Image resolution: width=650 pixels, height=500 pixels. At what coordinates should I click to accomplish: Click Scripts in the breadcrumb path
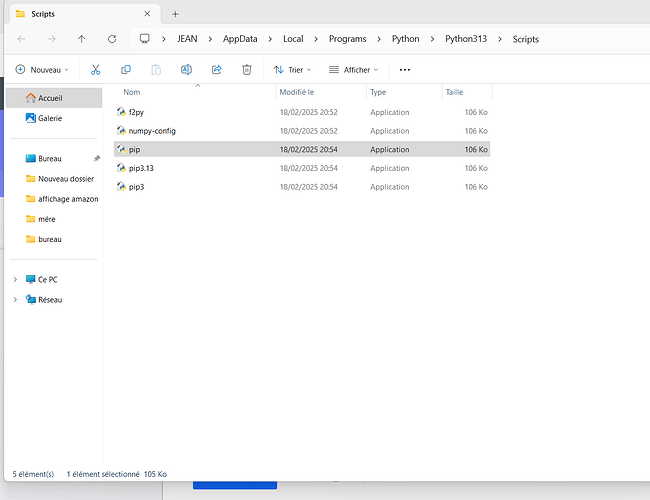tap(526, 39)
